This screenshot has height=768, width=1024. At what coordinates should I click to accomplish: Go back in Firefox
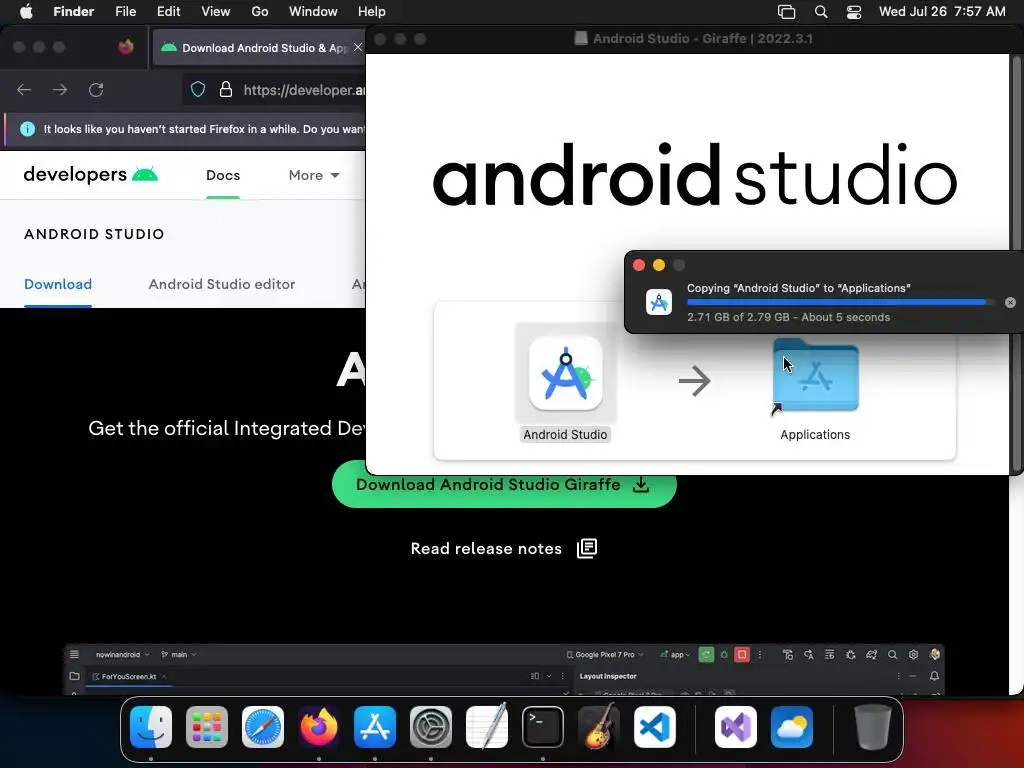(x=24, y=89)
